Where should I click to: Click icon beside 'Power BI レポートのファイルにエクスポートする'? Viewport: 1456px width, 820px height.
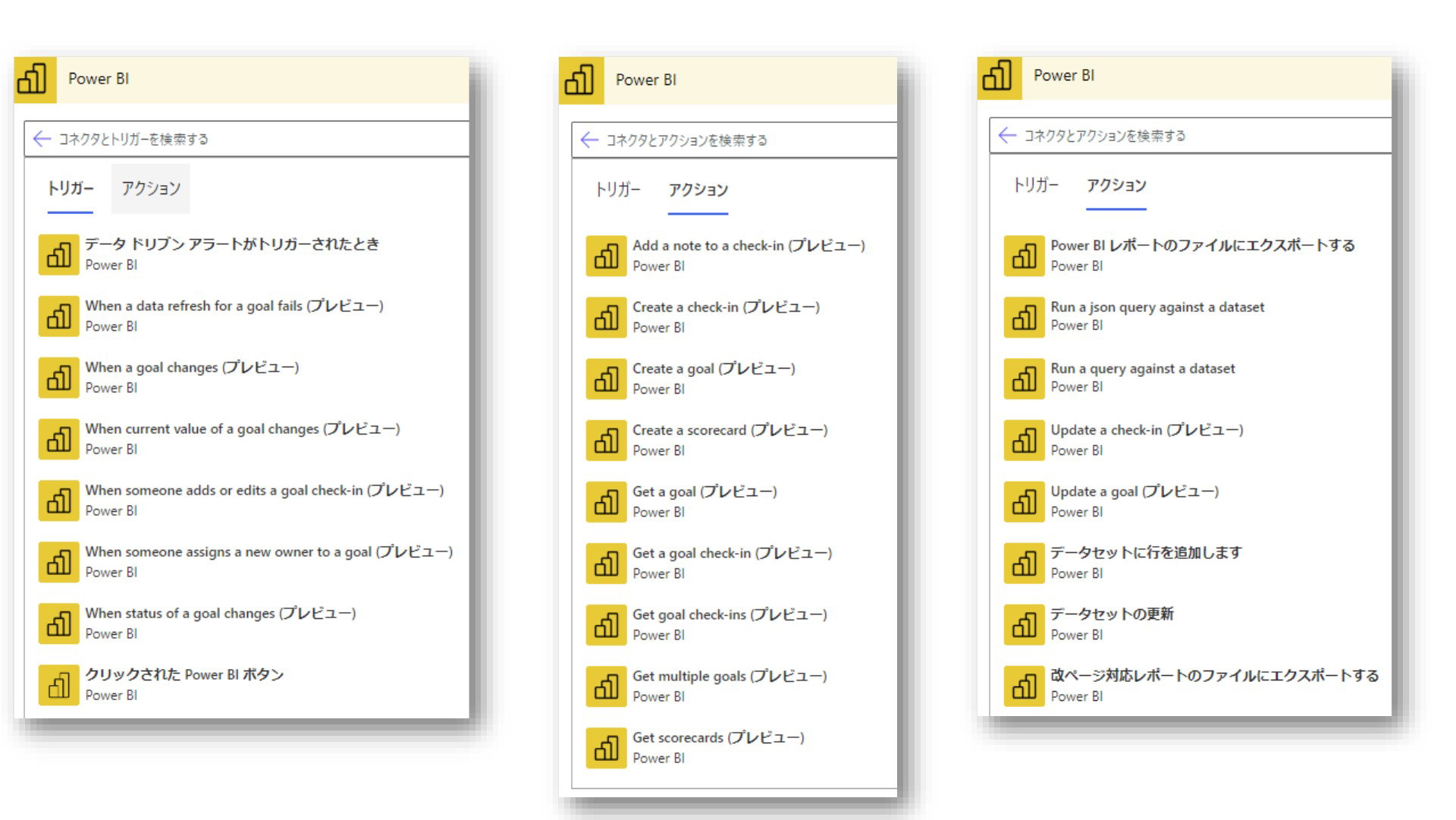[1025, 256]
